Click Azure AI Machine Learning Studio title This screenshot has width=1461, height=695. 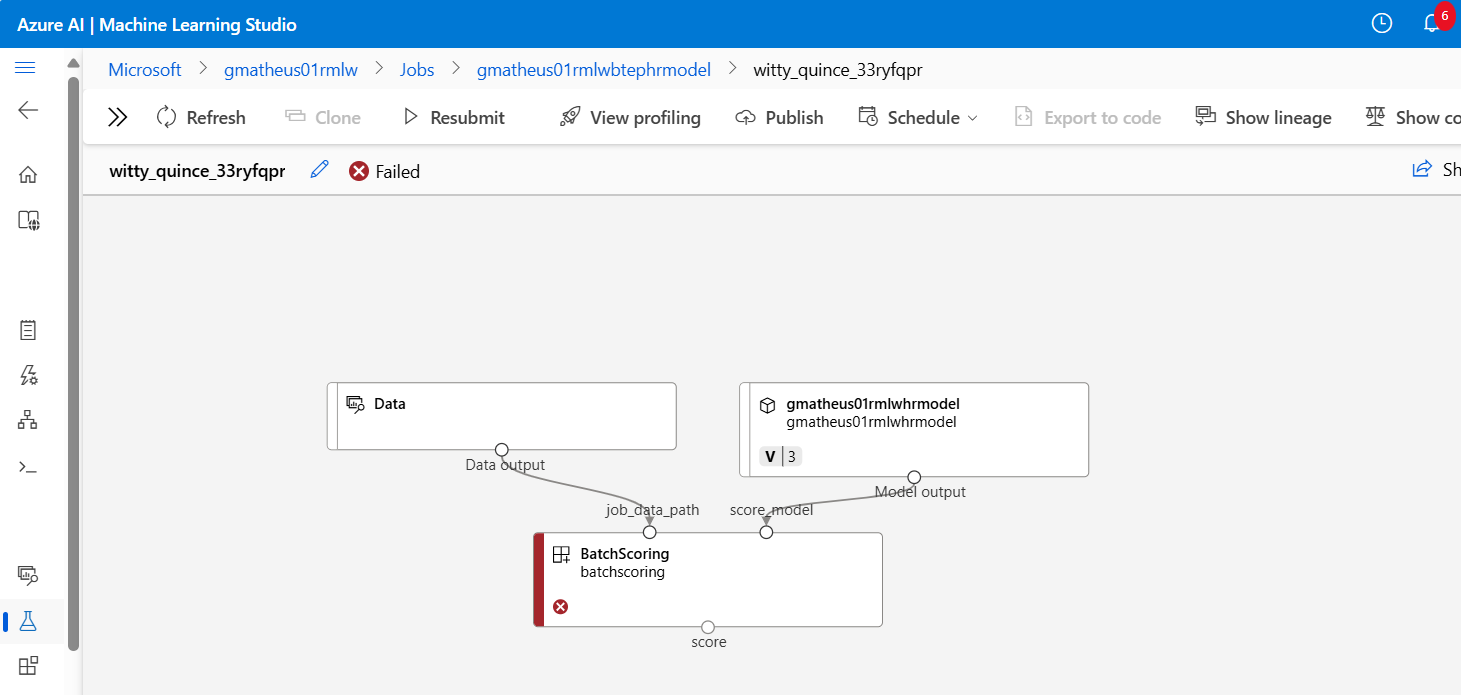point(157,24)
